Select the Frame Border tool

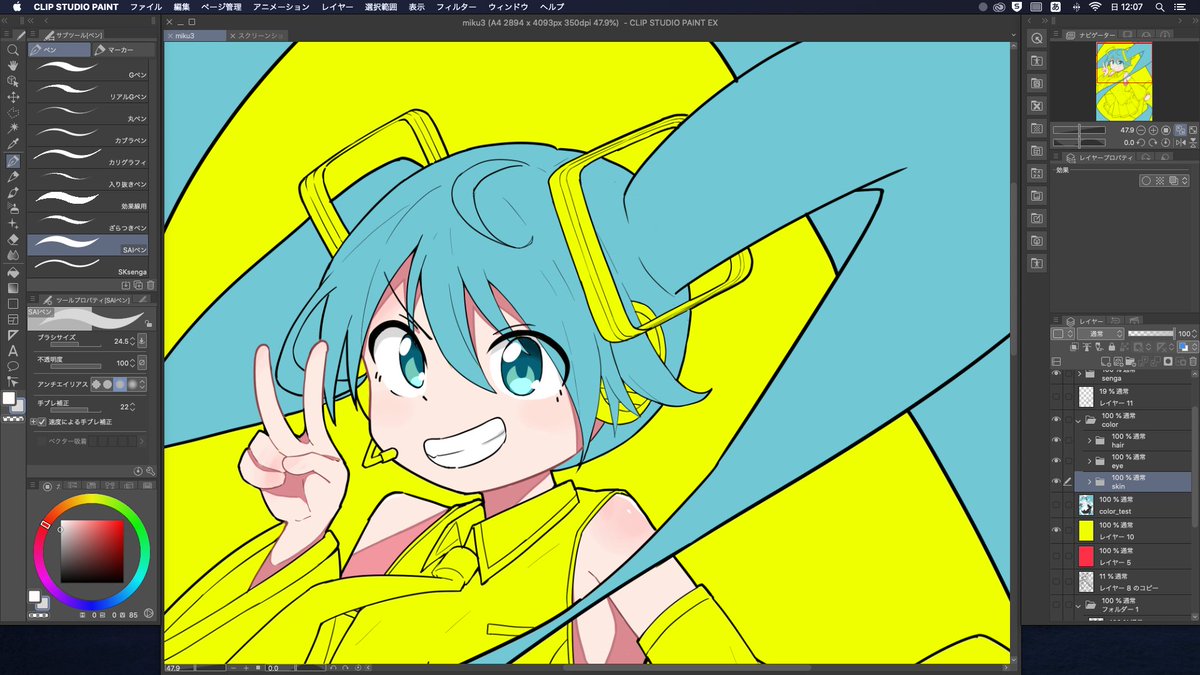click(13, 319)
